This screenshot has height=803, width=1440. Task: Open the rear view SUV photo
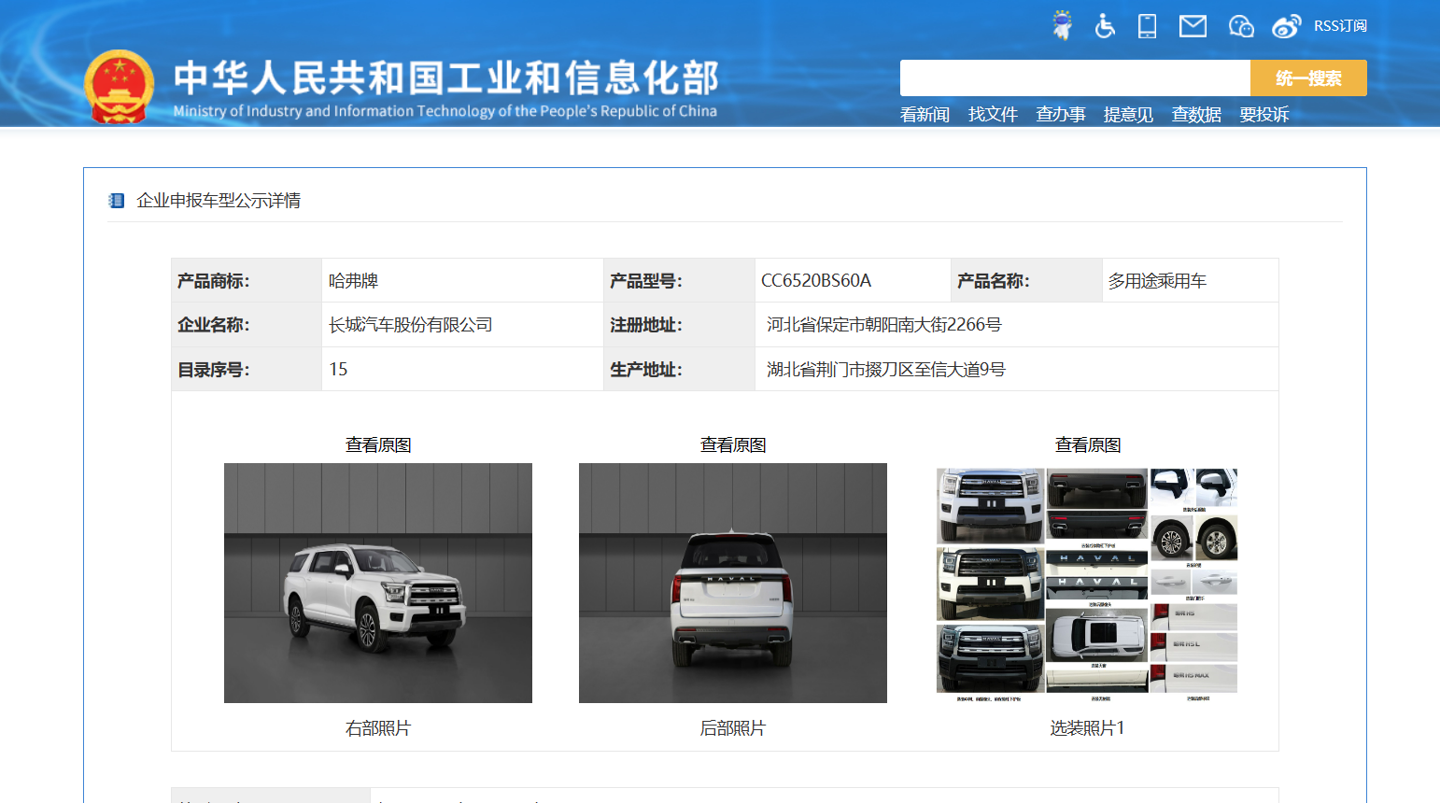coord(733,583)
